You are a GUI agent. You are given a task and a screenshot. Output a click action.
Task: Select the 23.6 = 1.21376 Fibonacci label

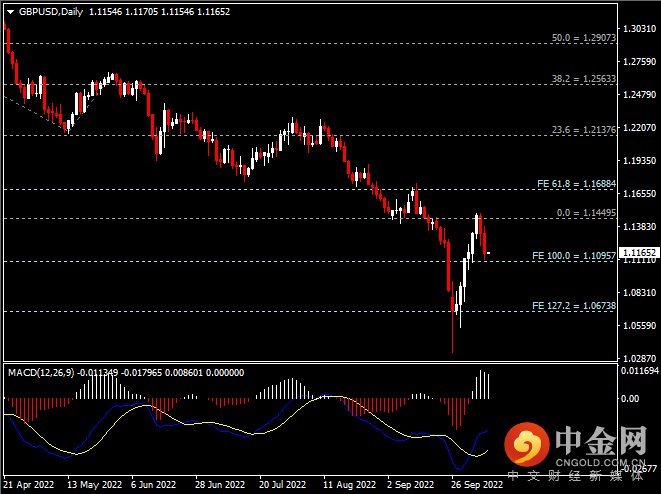tap(584, 130)
